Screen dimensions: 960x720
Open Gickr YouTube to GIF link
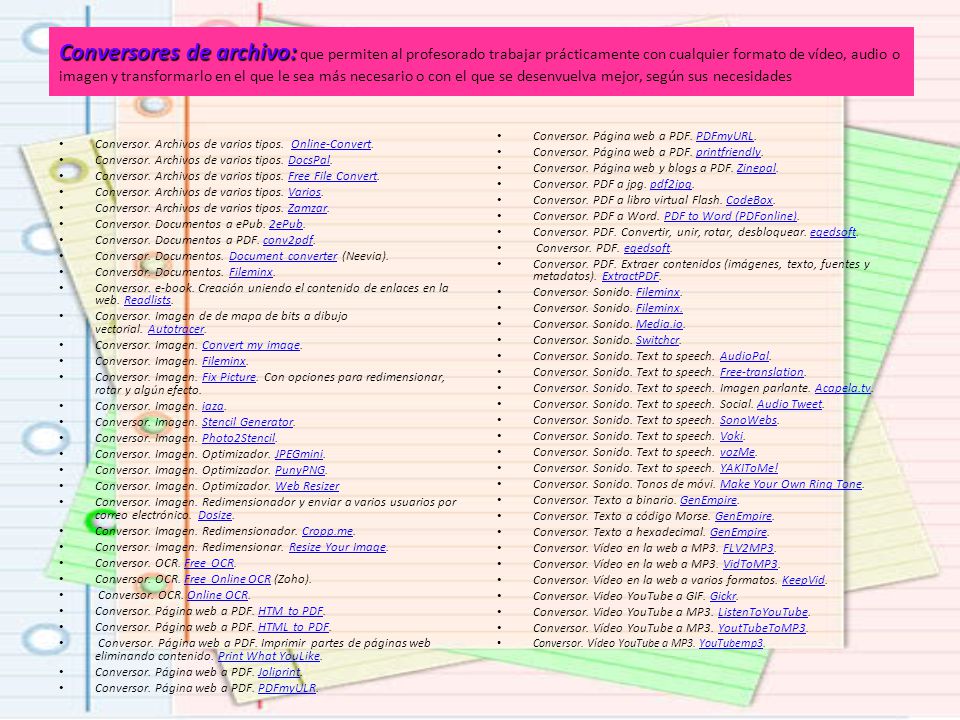[723, 596]
